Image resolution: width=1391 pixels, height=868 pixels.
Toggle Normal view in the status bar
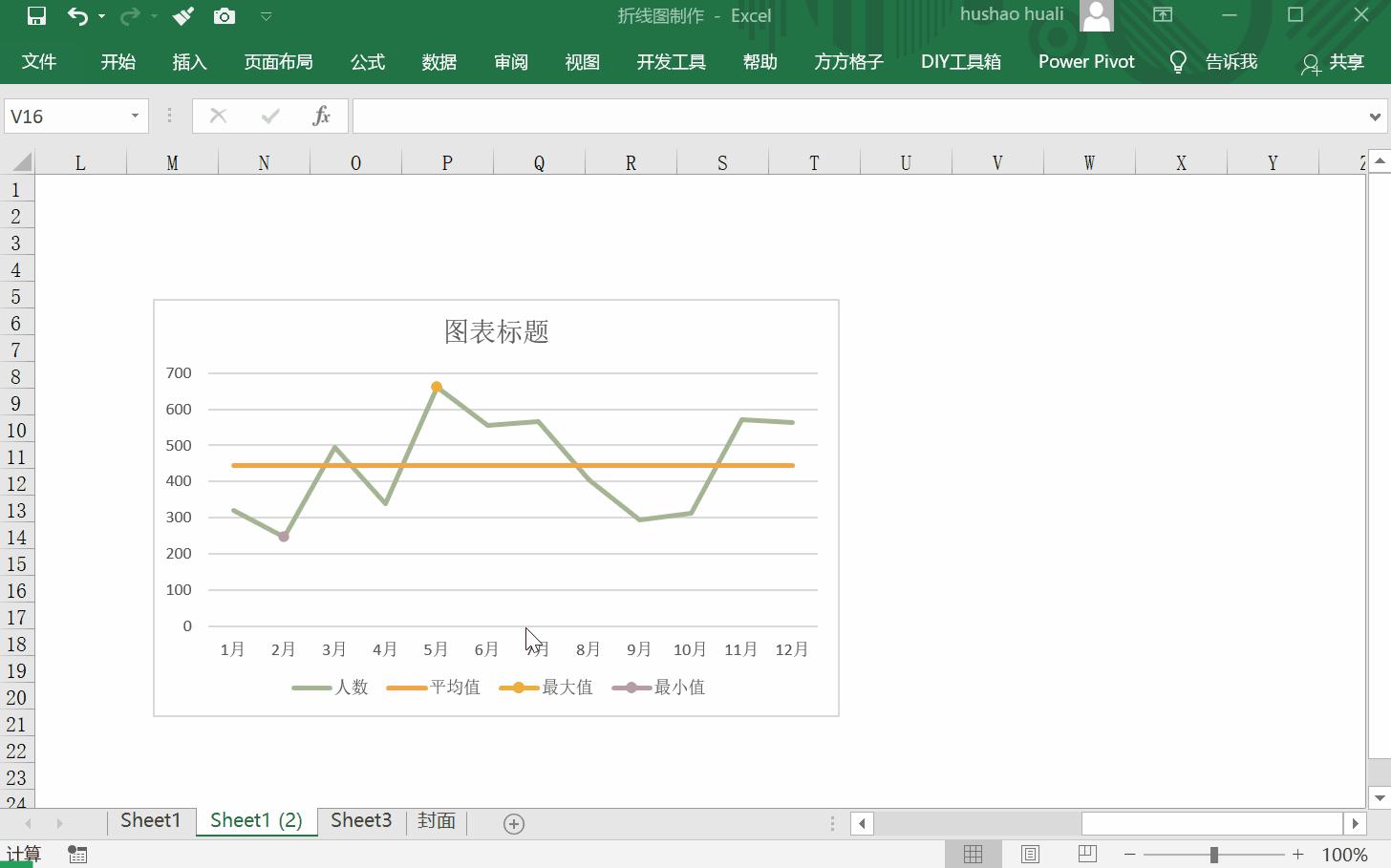973,853
